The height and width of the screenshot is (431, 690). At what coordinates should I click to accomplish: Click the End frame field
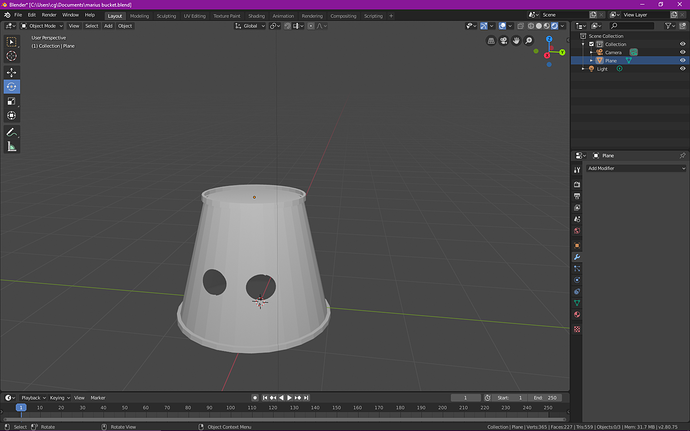point(544,397)
